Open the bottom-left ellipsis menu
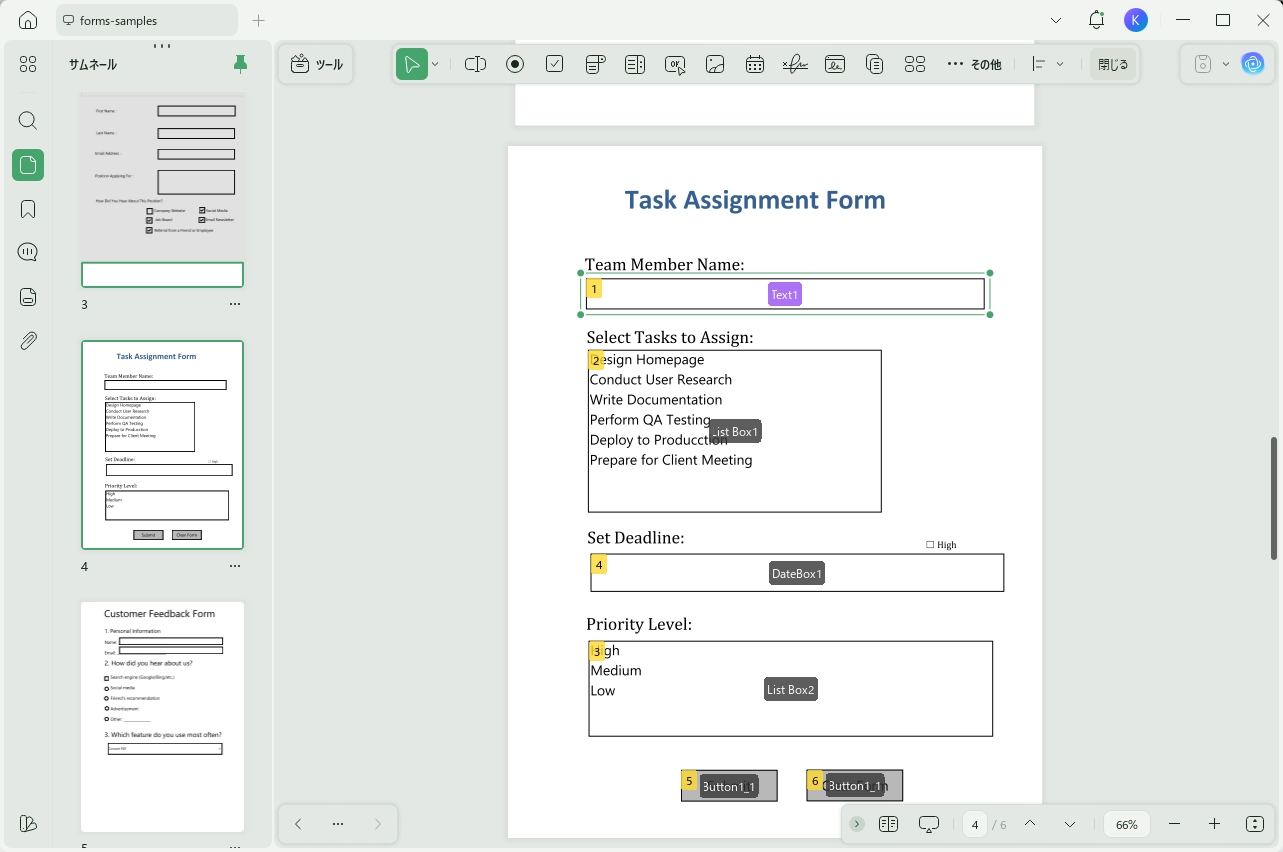The height and width of the screenshot is (852, 1283). (338, 824)
